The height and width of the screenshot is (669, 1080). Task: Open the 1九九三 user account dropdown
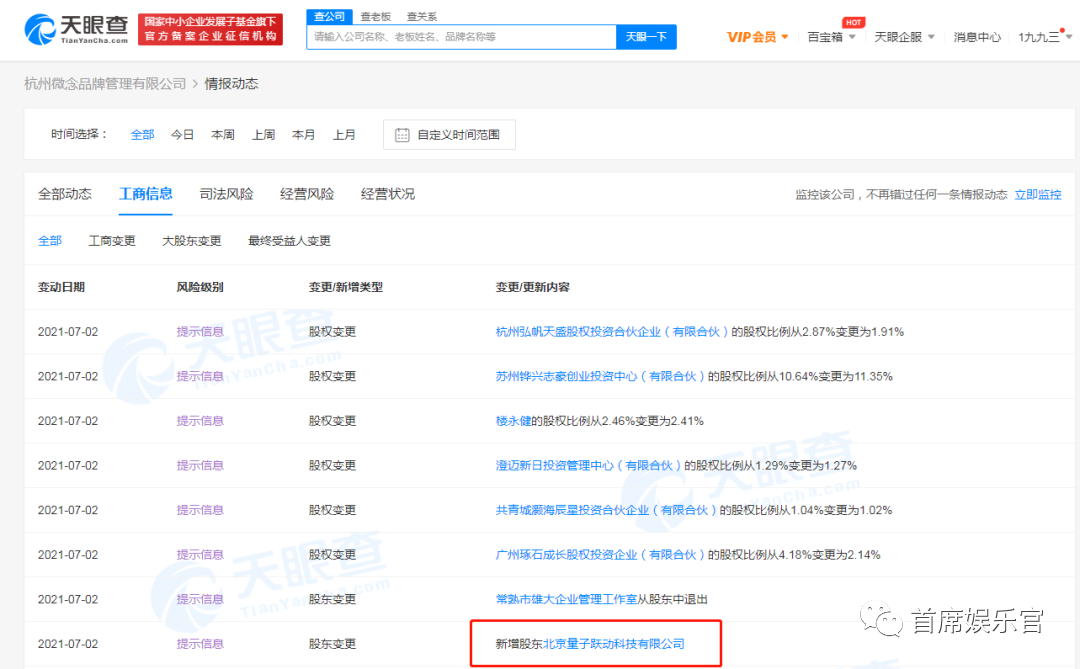click(1045, 37)
